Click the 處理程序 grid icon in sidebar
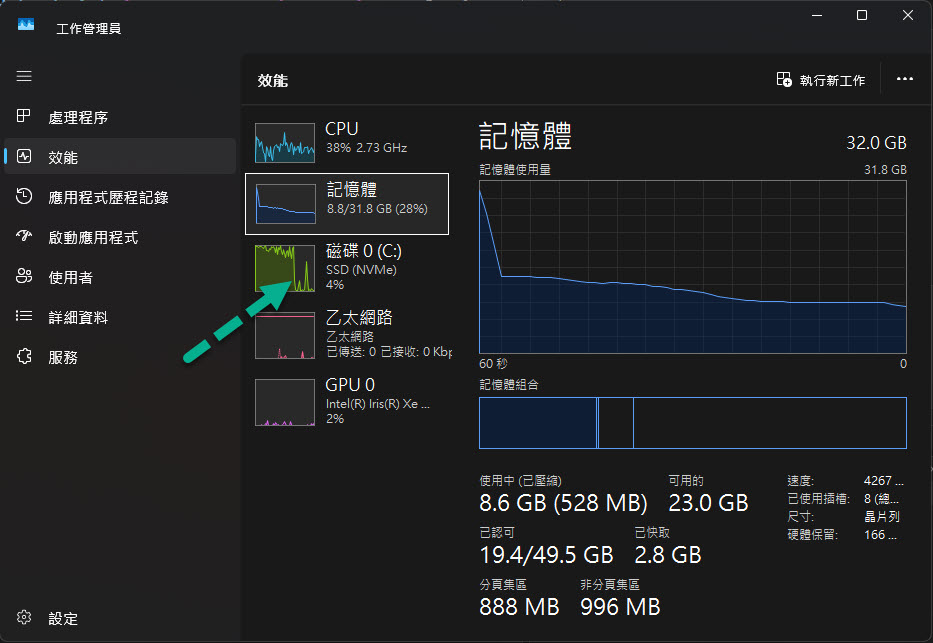The width and height of the screenshot is (933, 643). pyautogui.click(x=24, y=117)
